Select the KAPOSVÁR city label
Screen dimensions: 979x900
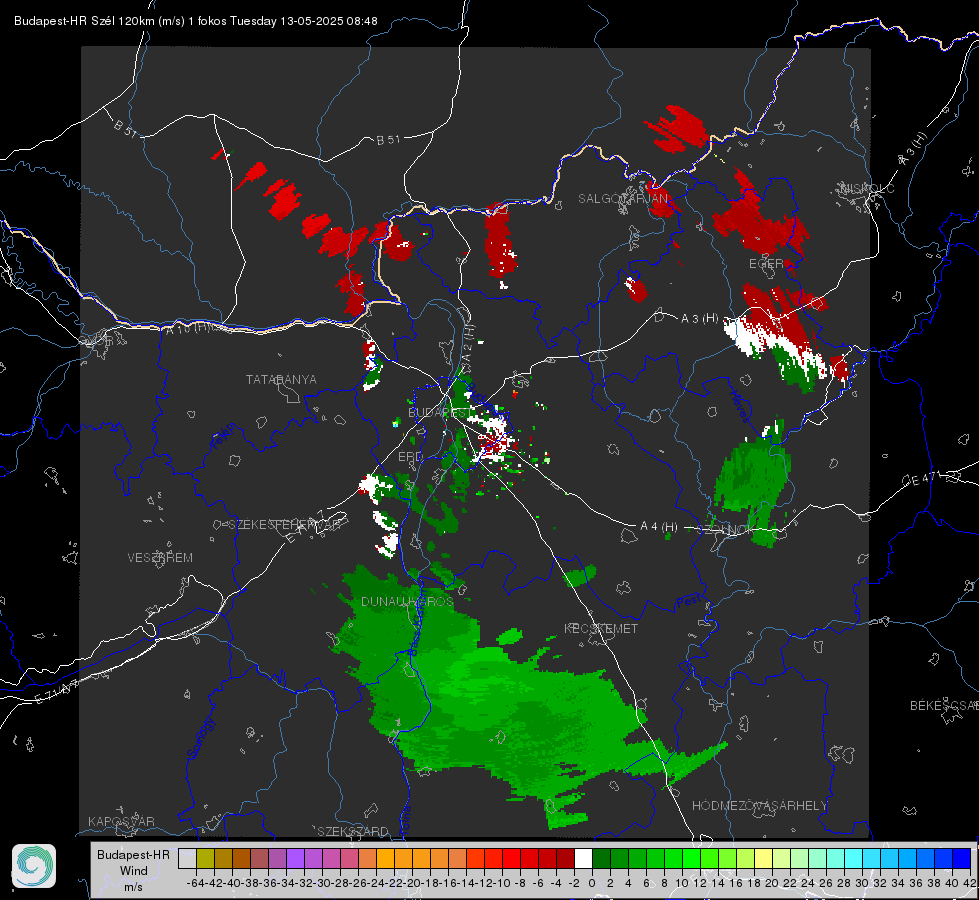click(x=121, y=821)
